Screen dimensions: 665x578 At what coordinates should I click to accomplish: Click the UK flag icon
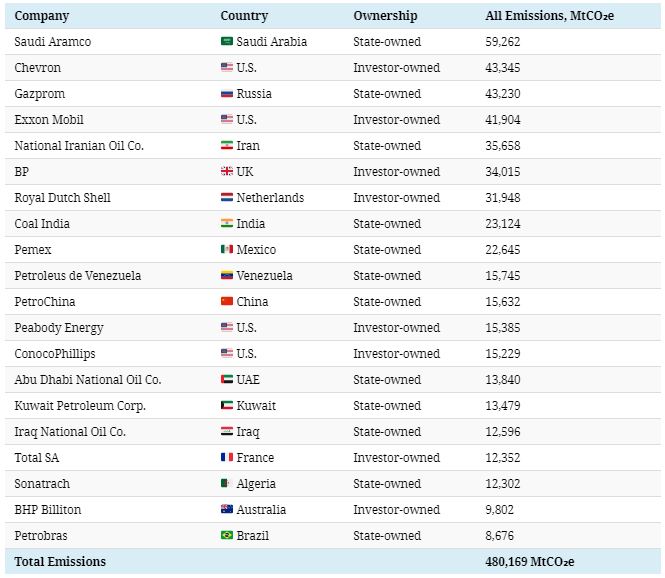pos(227,171)
